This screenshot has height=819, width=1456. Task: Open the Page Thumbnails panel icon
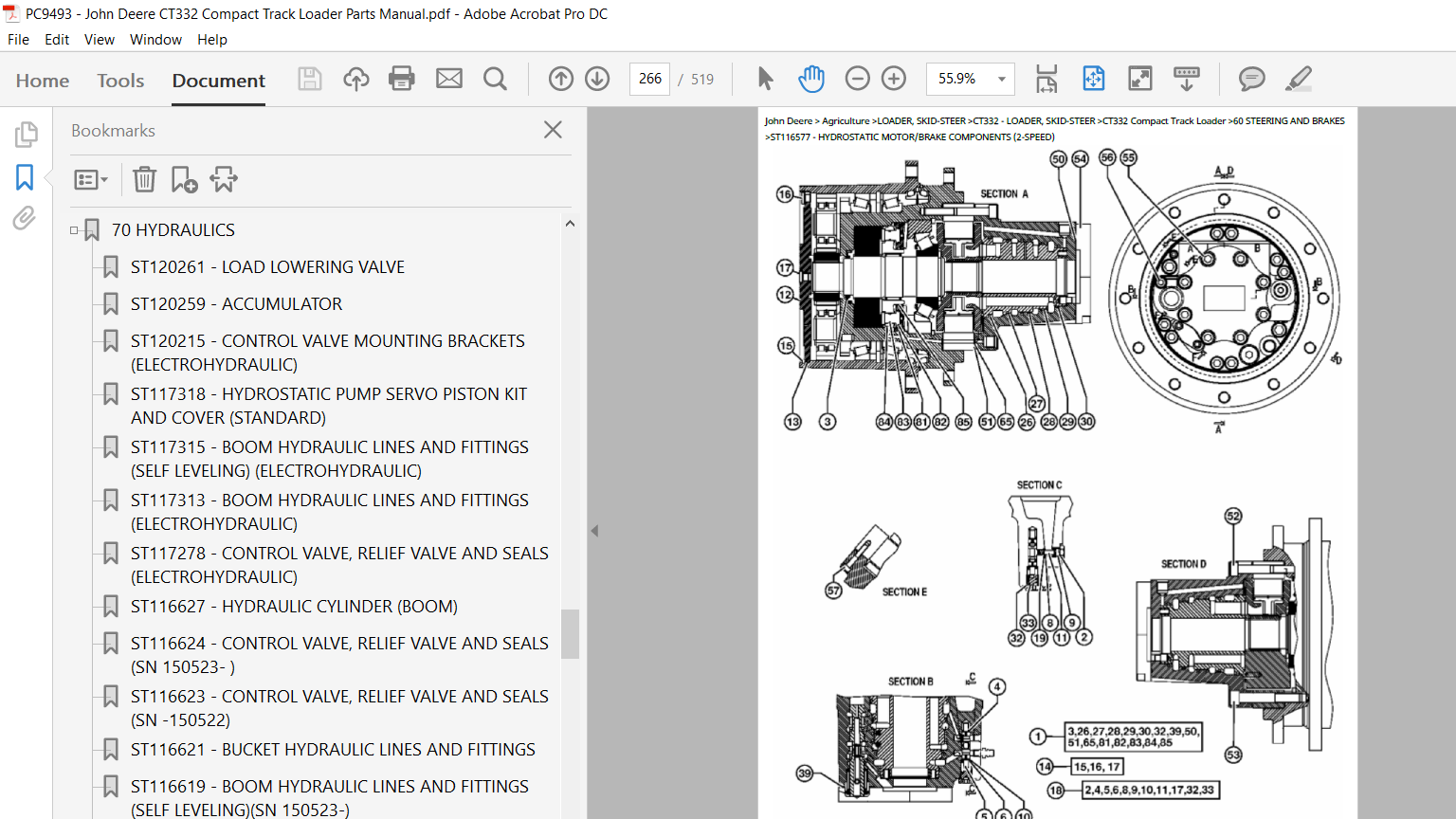pos(26,135)
